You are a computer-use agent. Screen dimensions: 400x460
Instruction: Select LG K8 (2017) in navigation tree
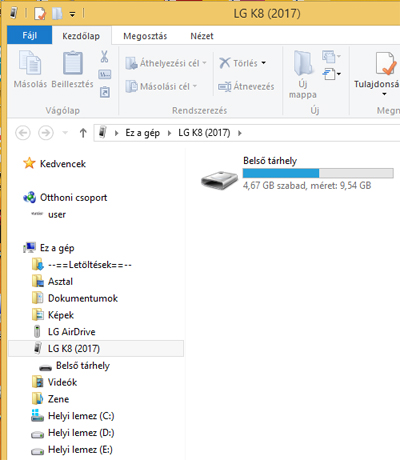click(96, 348)
